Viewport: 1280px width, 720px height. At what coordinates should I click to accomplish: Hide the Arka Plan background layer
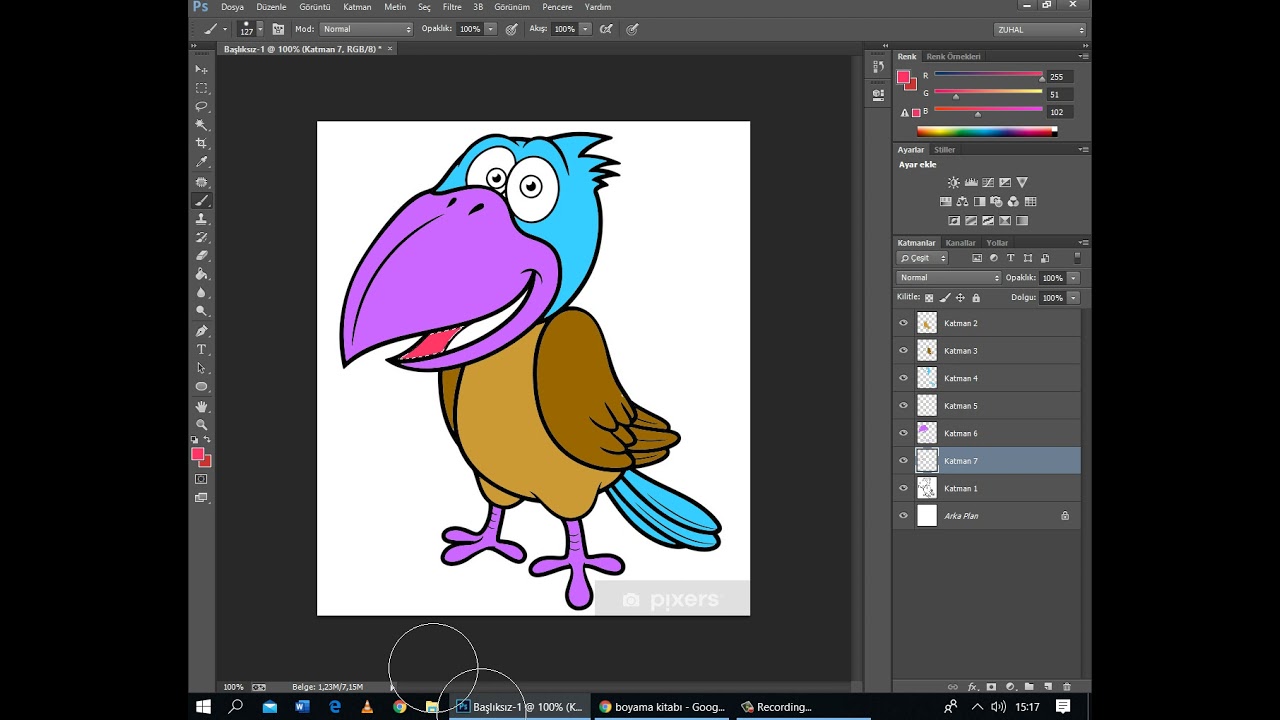pos(903,516)
